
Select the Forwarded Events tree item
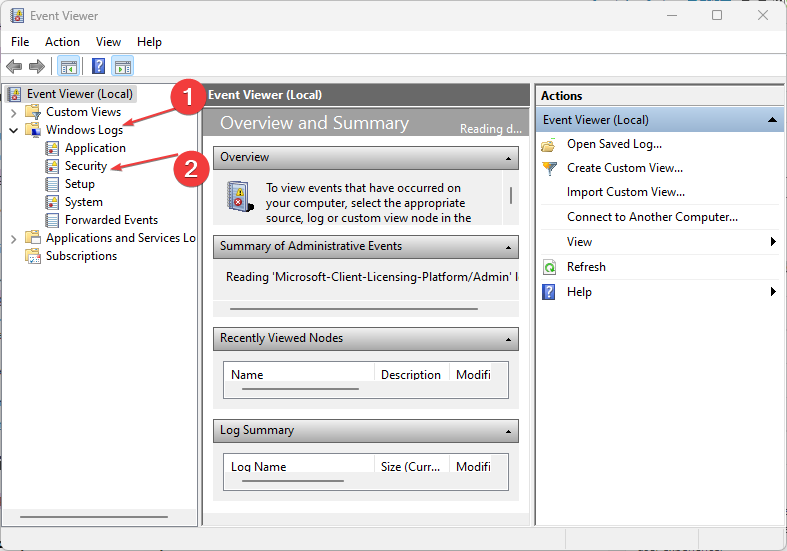pos(111,220)
